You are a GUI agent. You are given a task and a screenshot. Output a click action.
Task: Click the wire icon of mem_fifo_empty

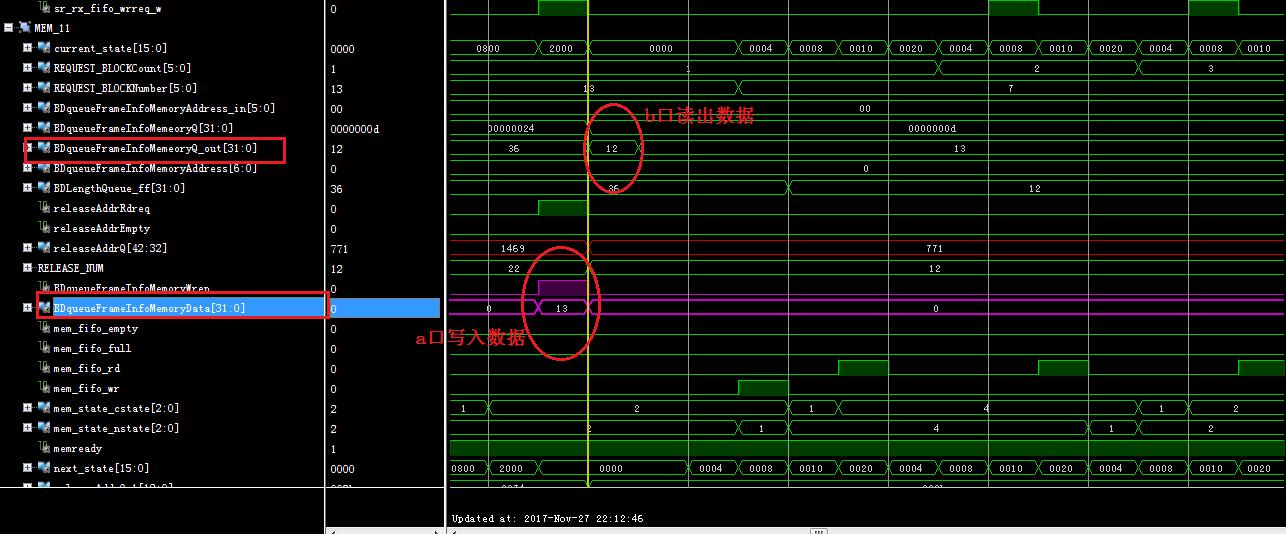[x=44, y=328]
